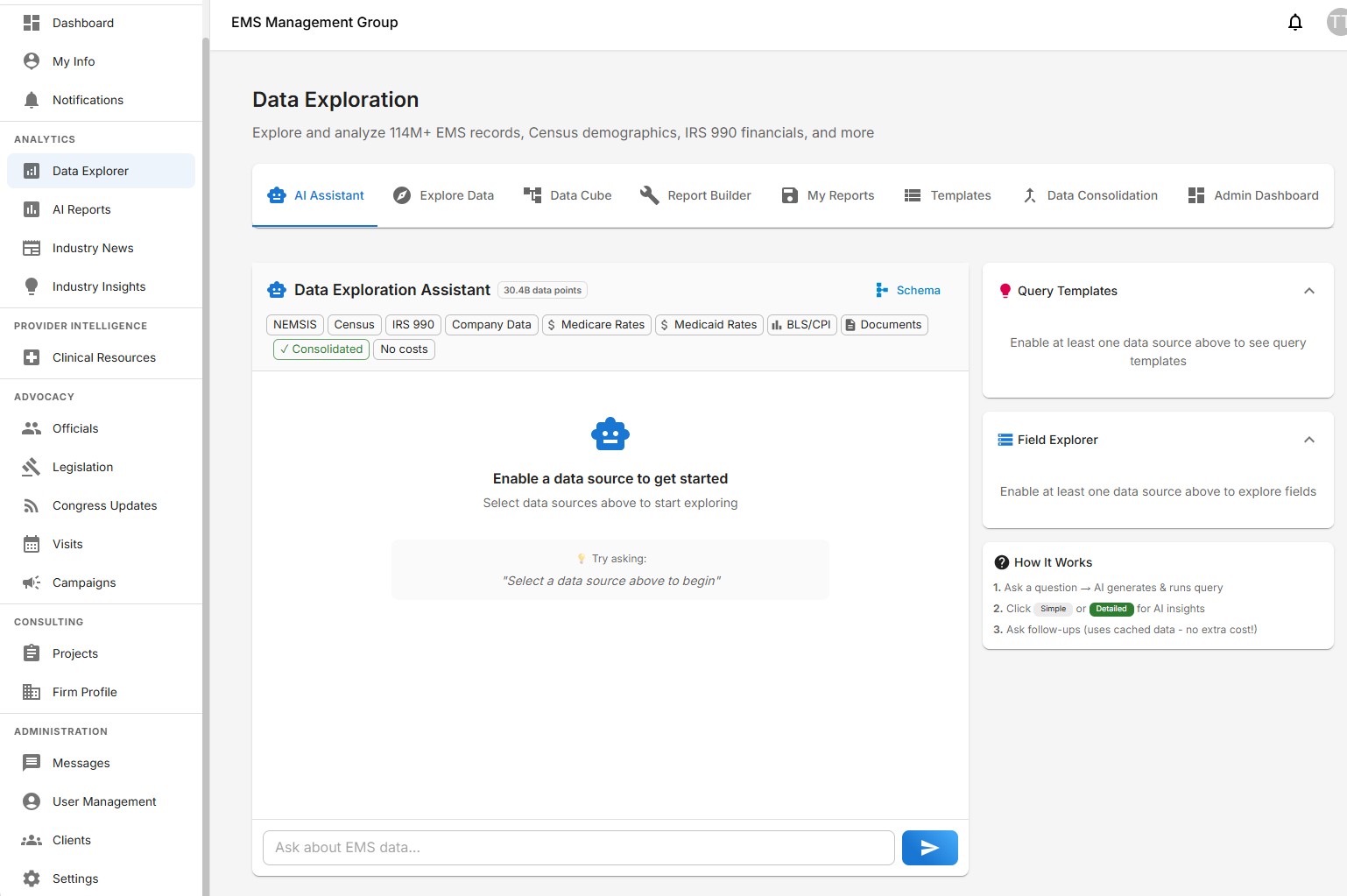1347x896 pixels.
Task: Click the Officials people icon
Action: pos(32,428)
